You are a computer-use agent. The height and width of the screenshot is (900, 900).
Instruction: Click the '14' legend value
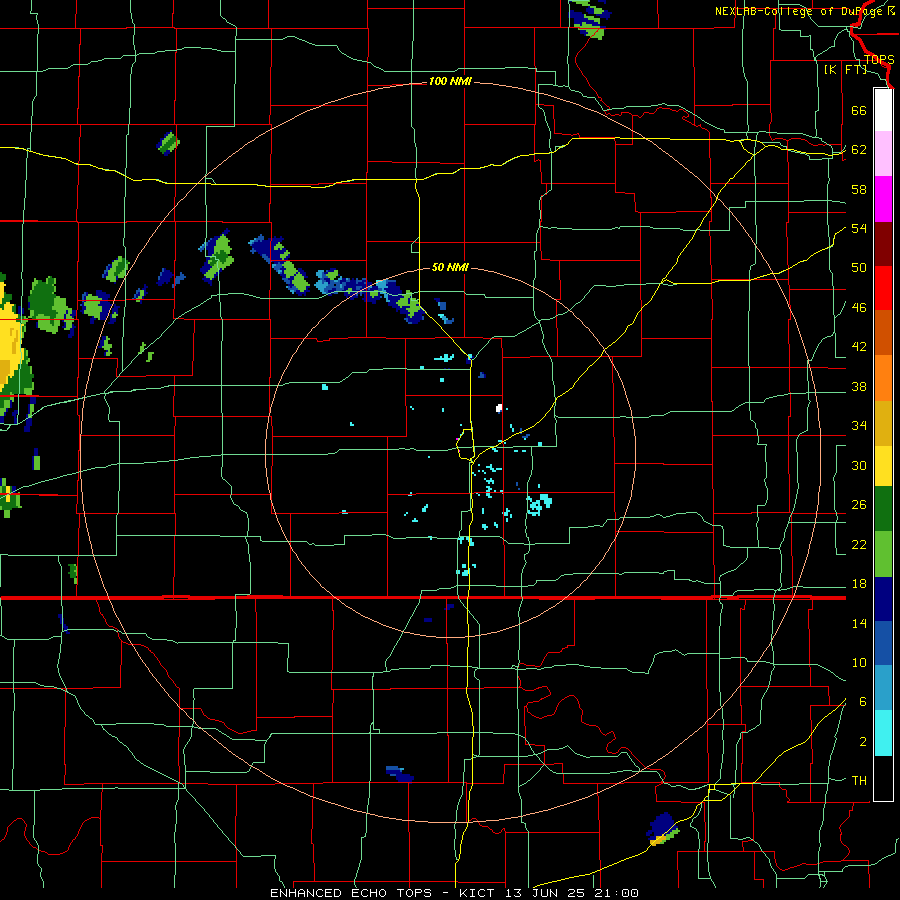click(x=859, y=624)
